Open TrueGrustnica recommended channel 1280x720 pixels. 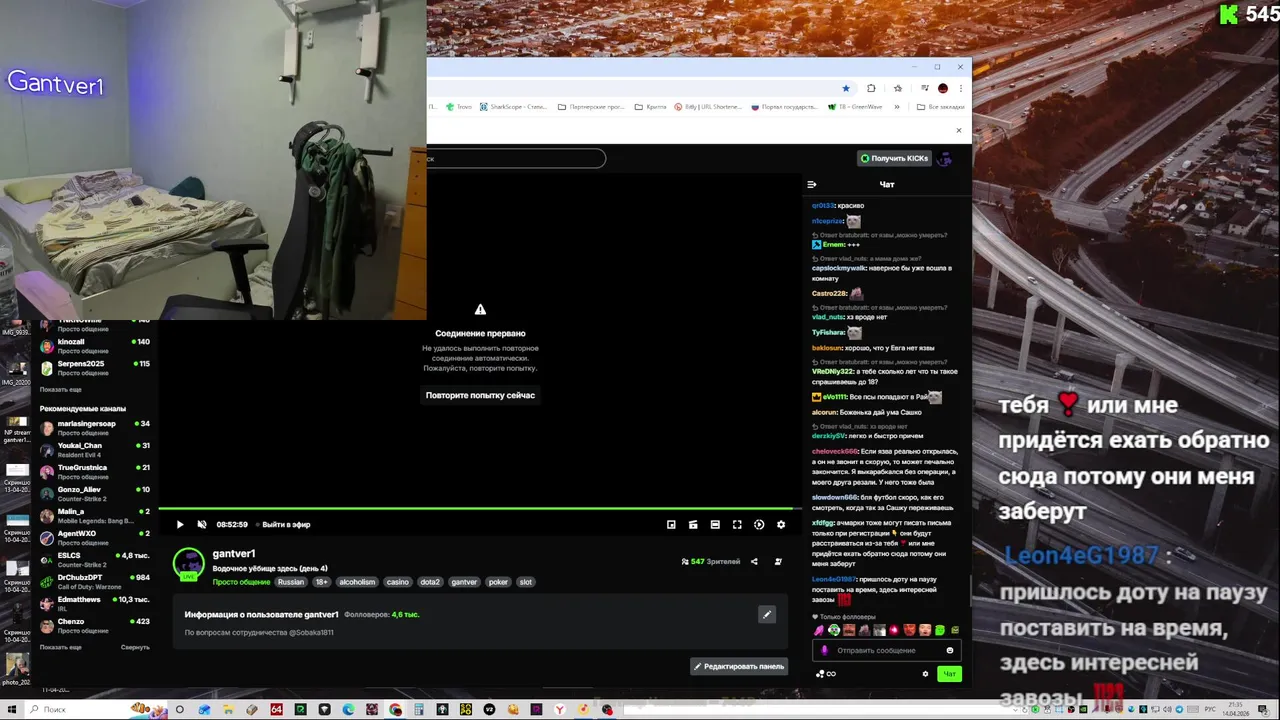pyautogui.click(x=95, y=472)
